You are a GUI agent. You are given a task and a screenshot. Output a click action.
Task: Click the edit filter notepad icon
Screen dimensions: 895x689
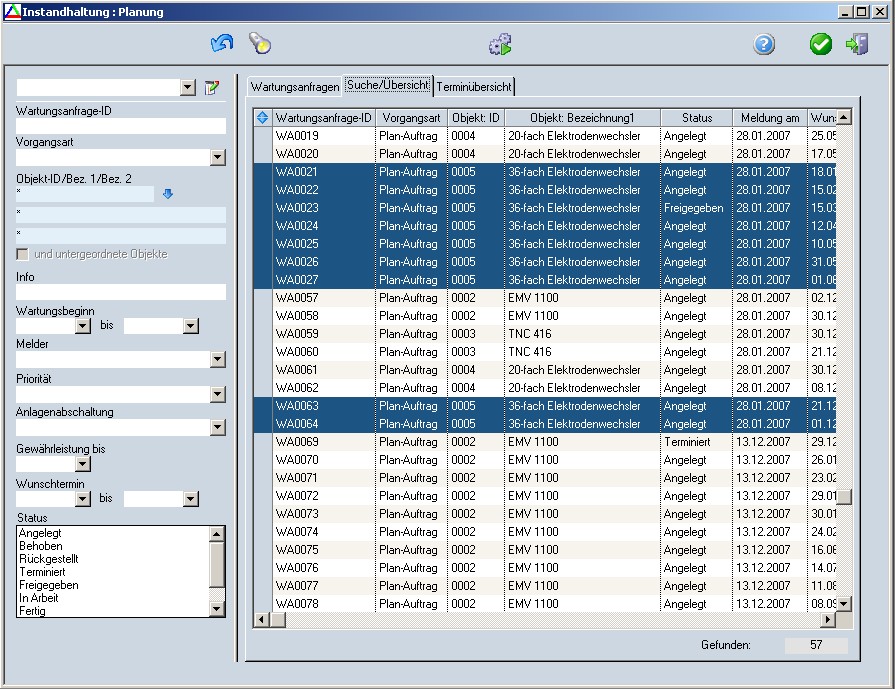pyautogui.click(x=211, y=88)
